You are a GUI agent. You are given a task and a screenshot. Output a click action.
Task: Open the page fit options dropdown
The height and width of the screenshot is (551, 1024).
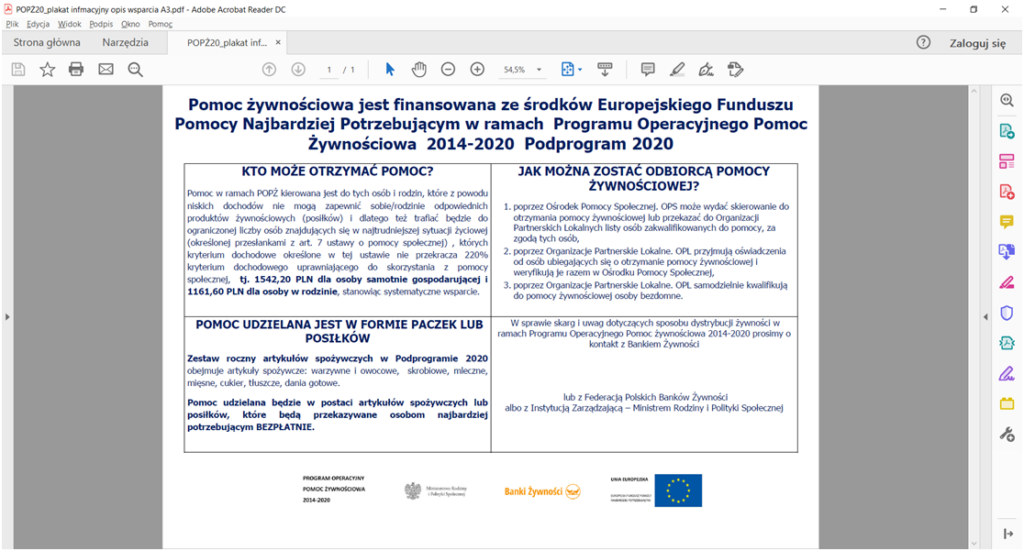(571, 69)
